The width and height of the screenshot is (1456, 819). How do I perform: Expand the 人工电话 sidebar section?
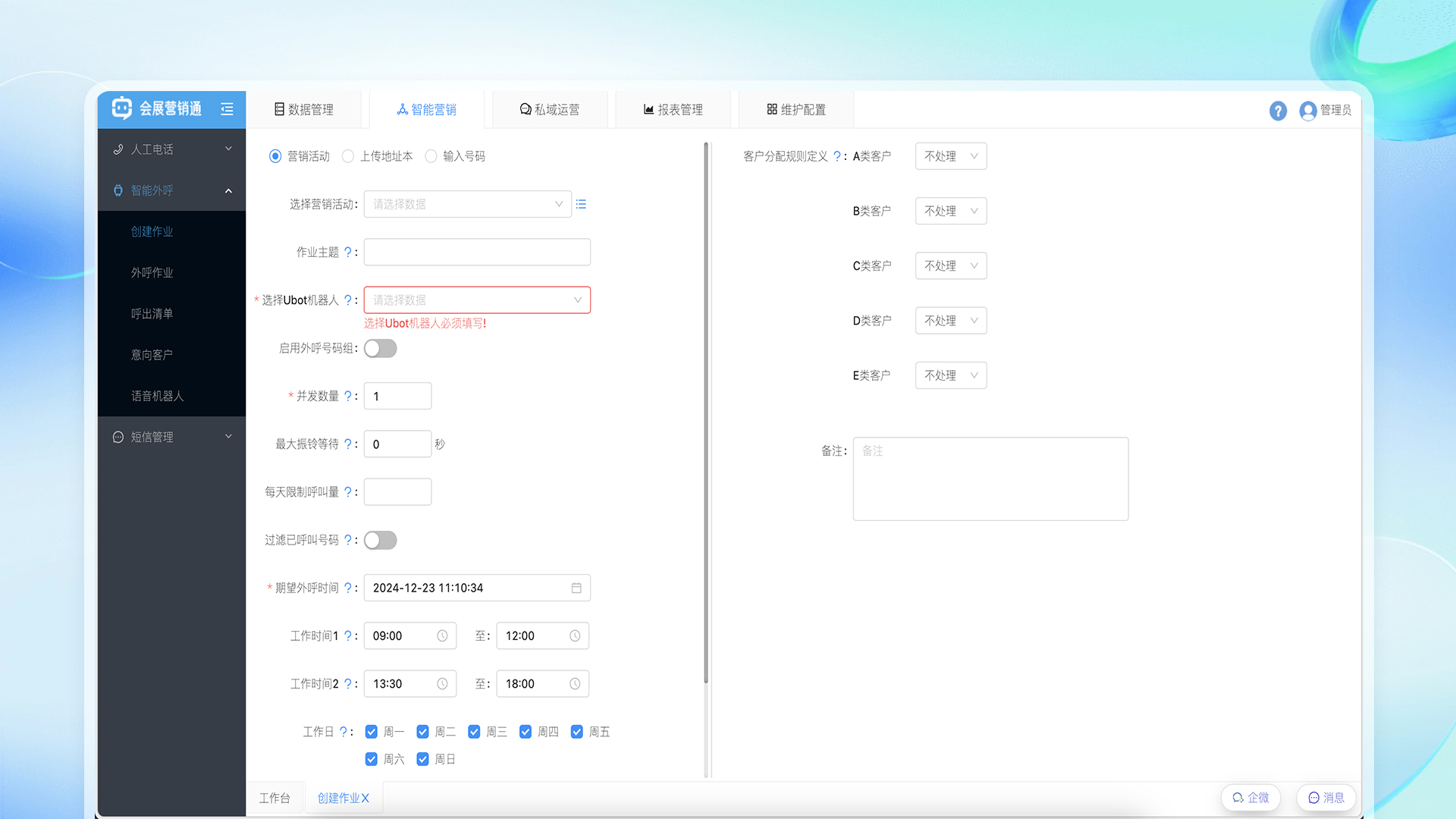point(171,149)
